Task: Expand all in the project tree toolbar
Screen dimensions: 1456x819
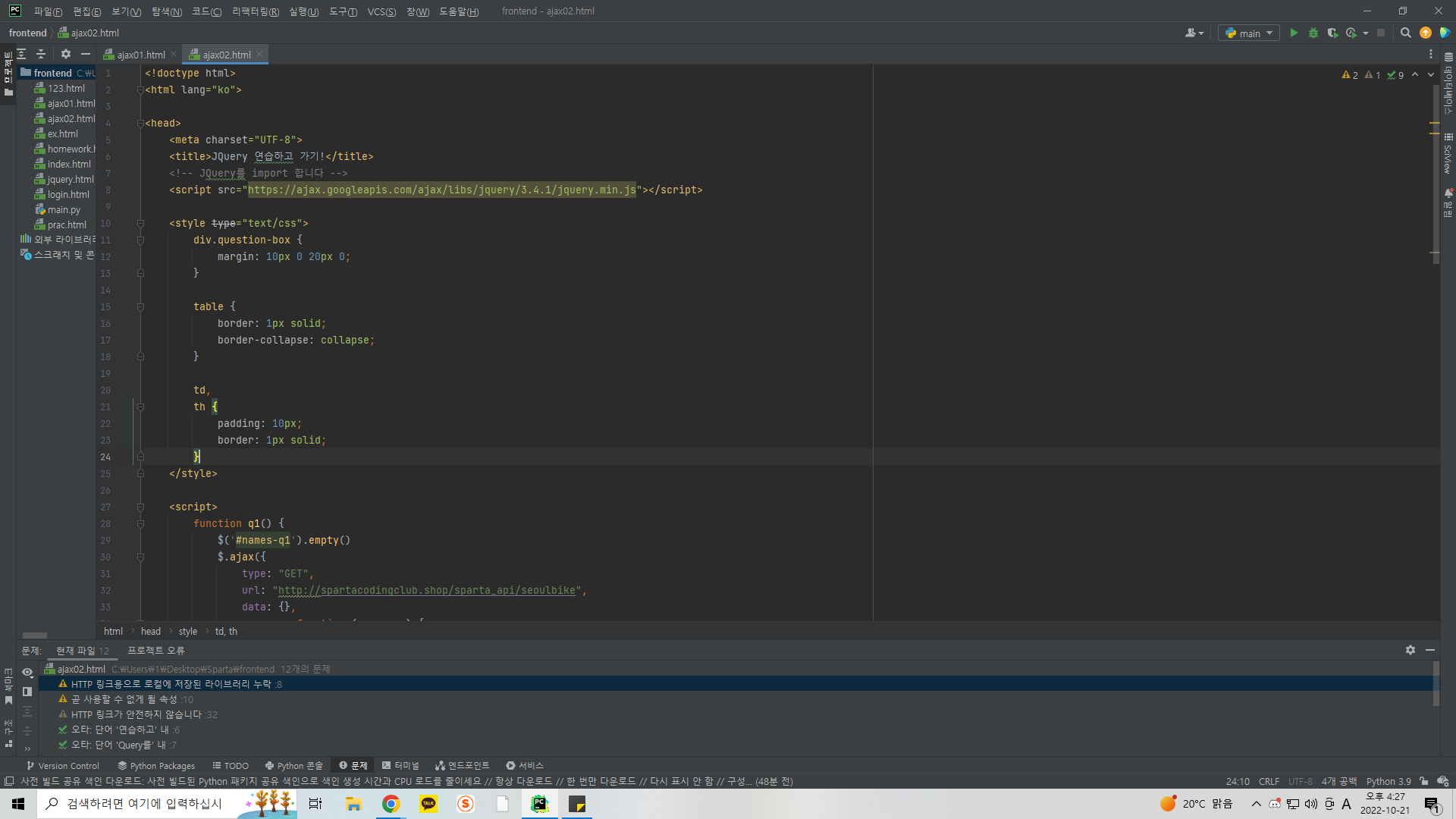Action: pos(21,54)
